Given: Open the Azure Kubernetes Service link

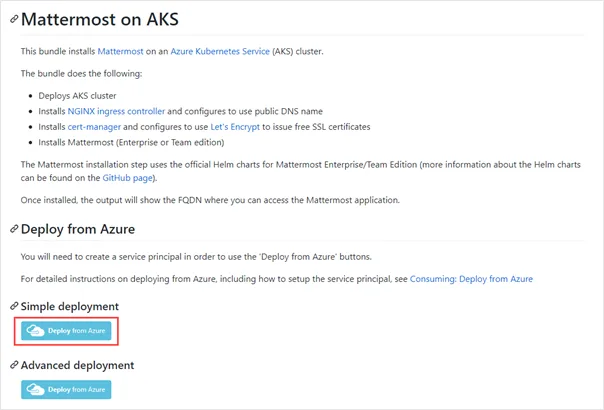Looking at the screenshot, I should pos(220,51).
